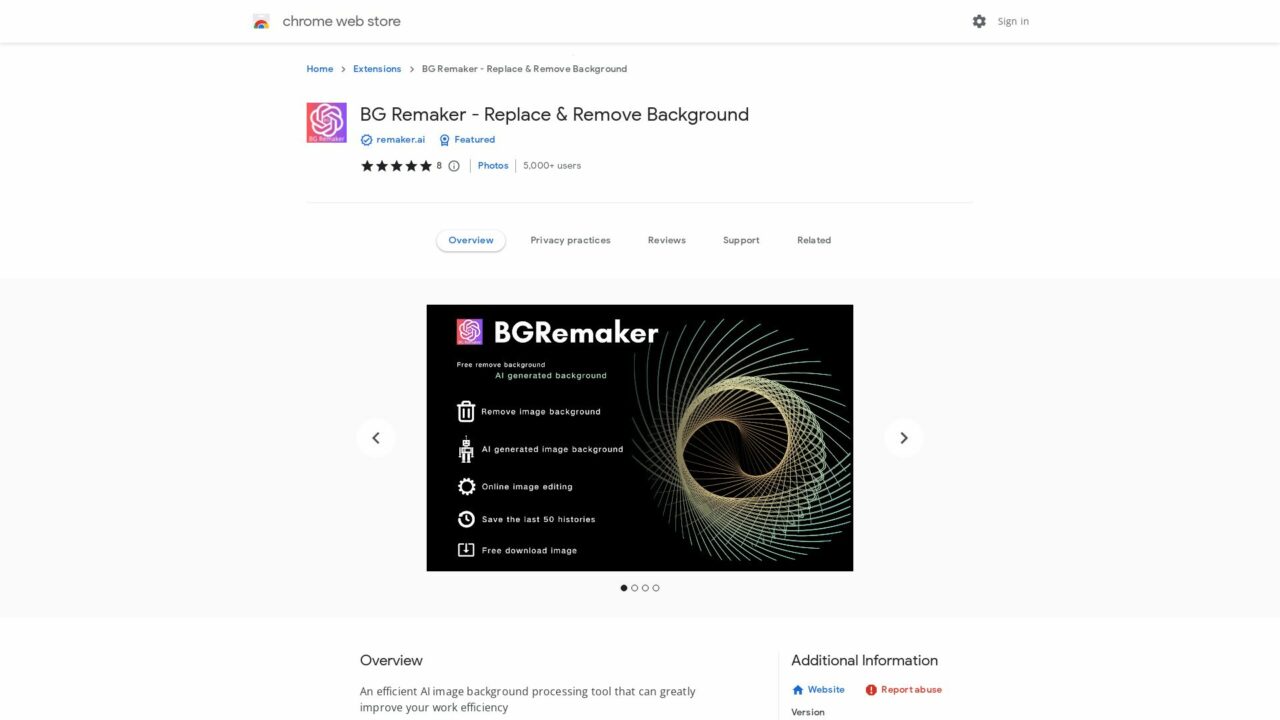The height and width of the screenshot is (720, 1280).
Task: Click the verified publisher badge next to remaker.ai
Action: [x=367, y=140]
